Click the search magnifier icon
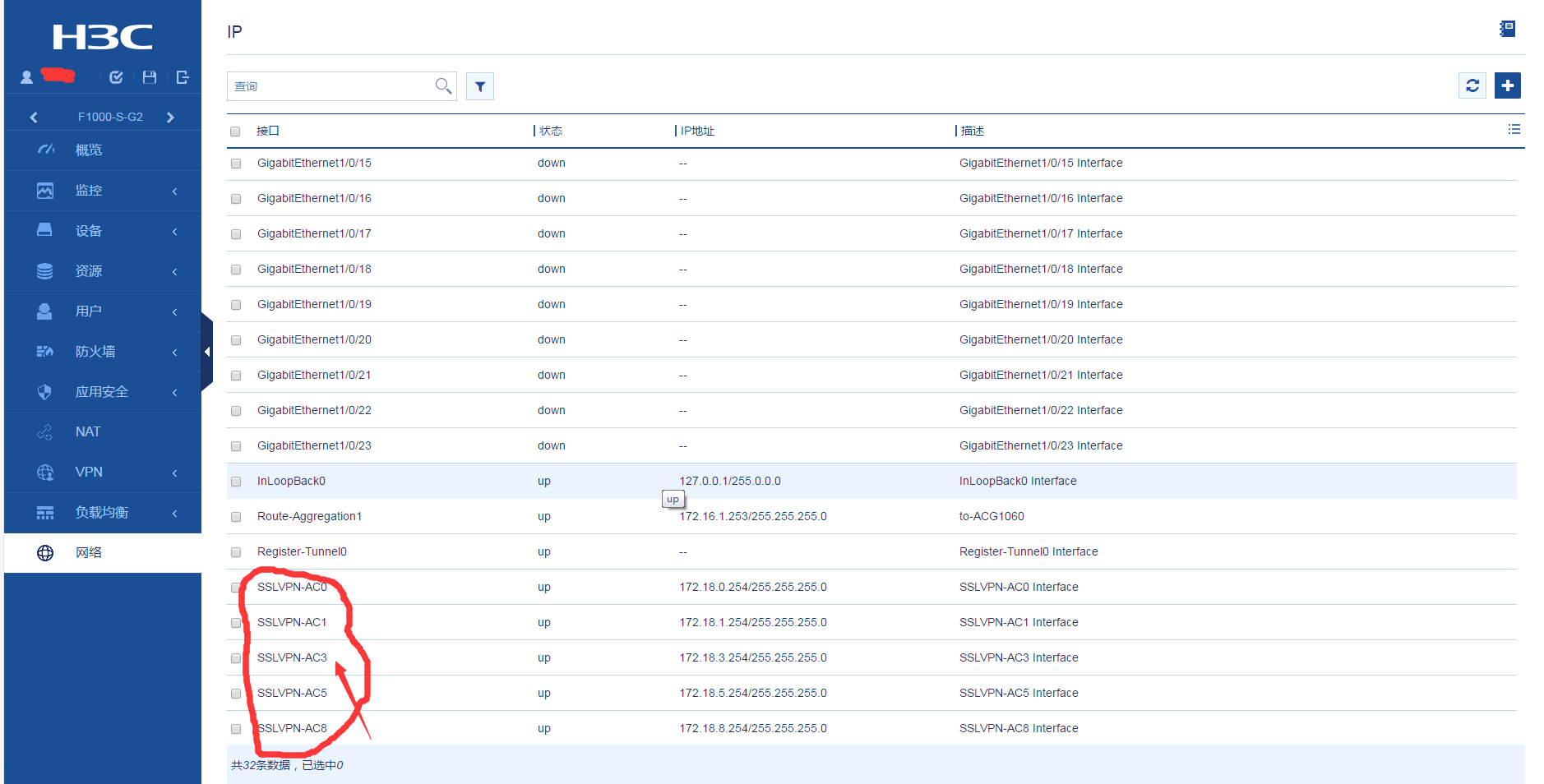Image resolution: width=1544 pixels, height=784 pixels. click(x=443, y=85)
